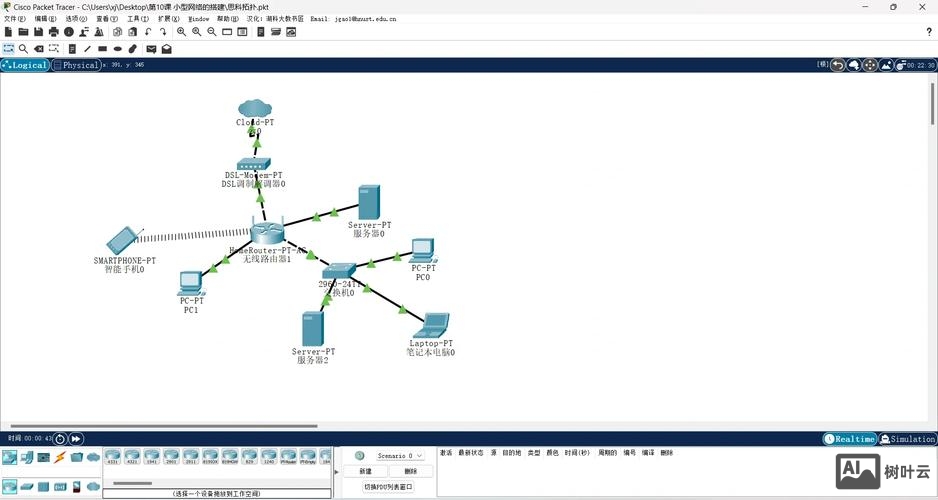The height and width of the screenshot is (500, 938).
Task: Click the Delete tool icon
Action: tap(39, 48)
